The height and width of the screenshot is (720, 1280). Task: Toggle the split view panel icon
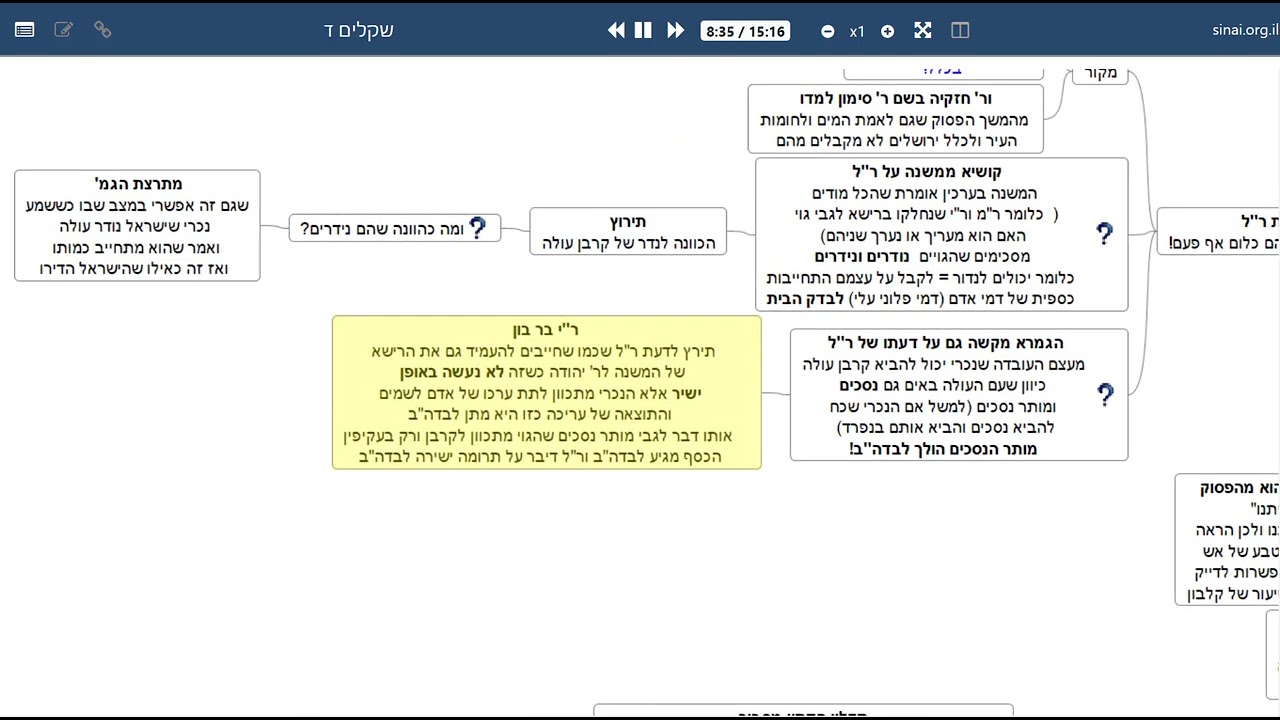[x=960, y=30]
